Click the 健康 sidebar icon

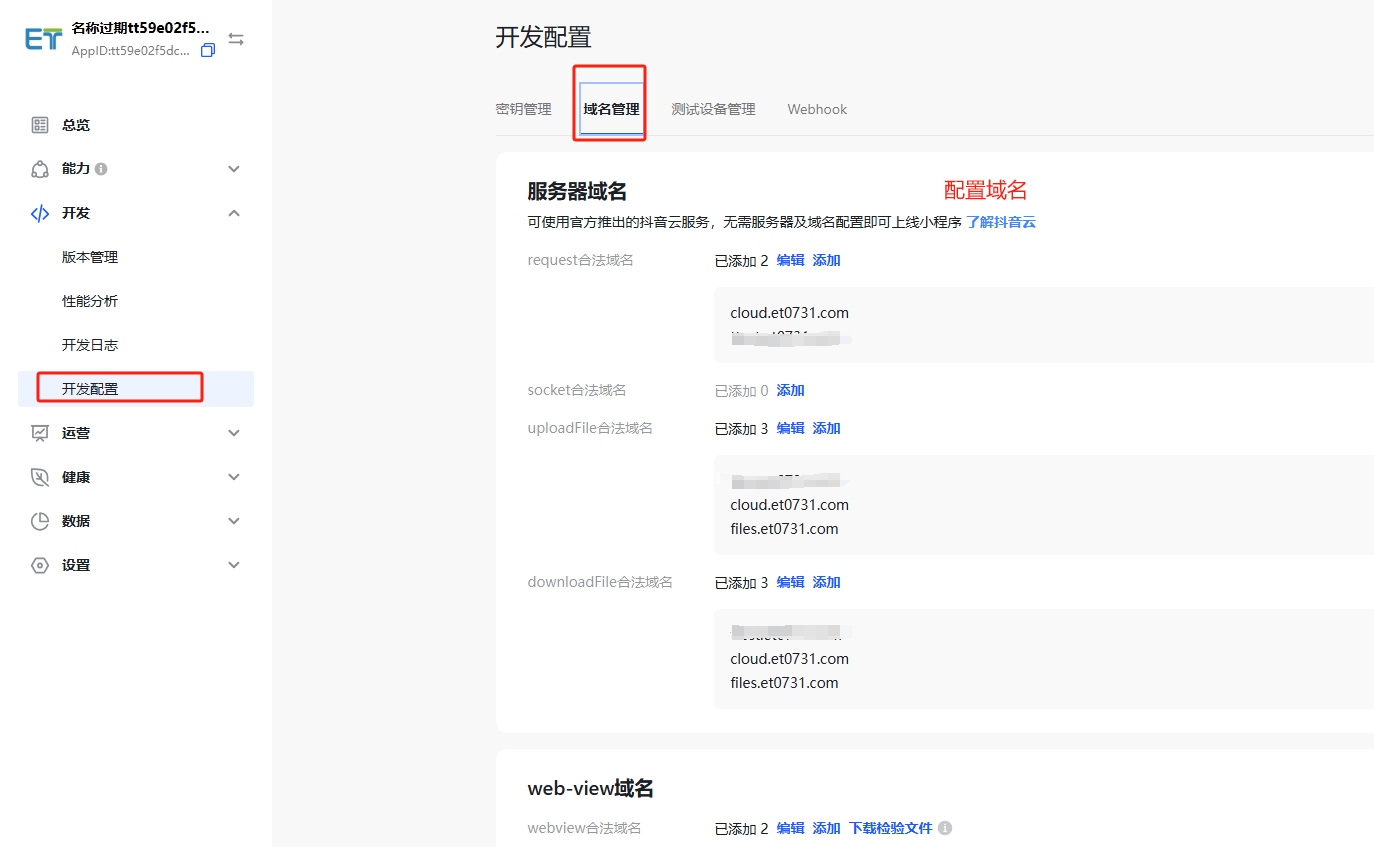(40, 477)
